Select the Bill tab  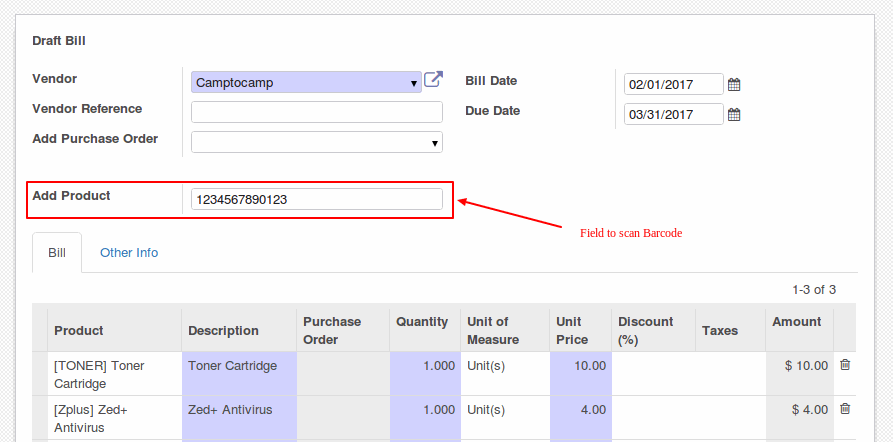[57, 252]
